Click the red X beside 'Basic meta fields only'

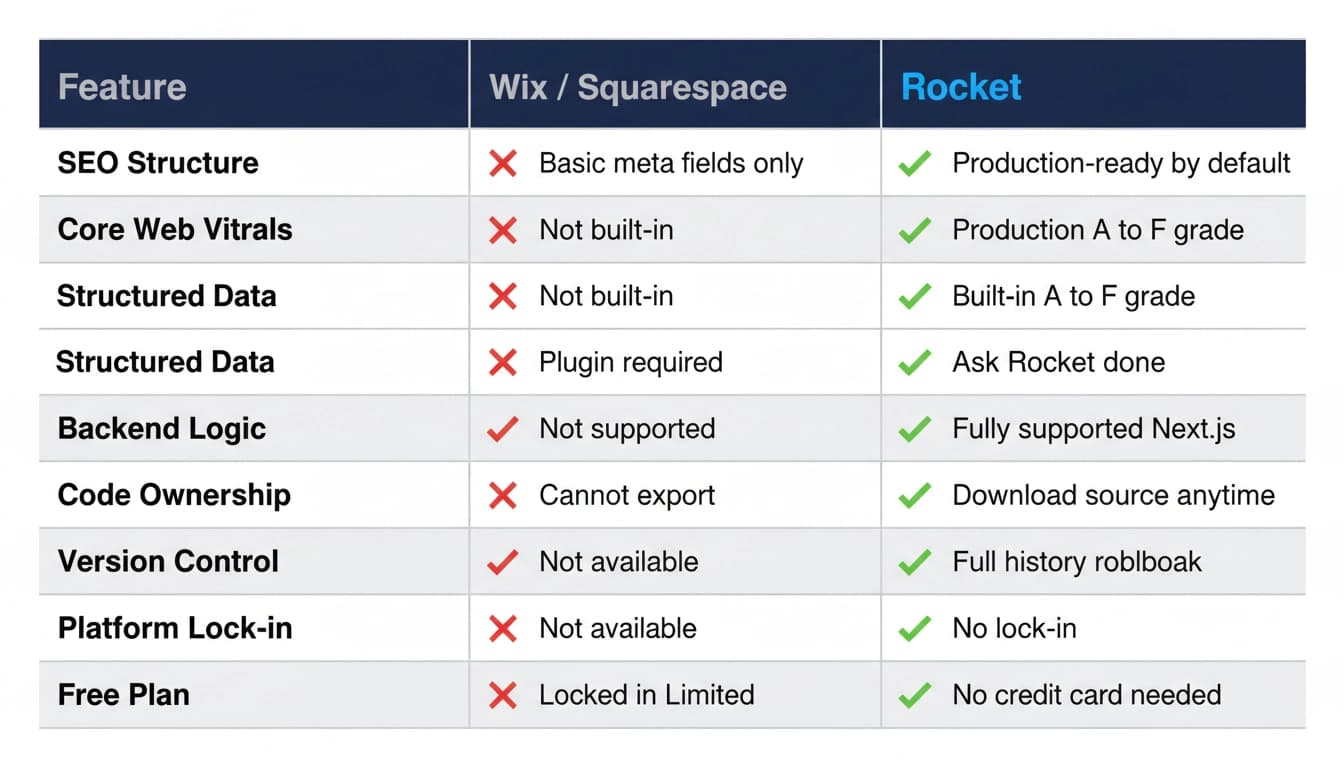(503, 164)
